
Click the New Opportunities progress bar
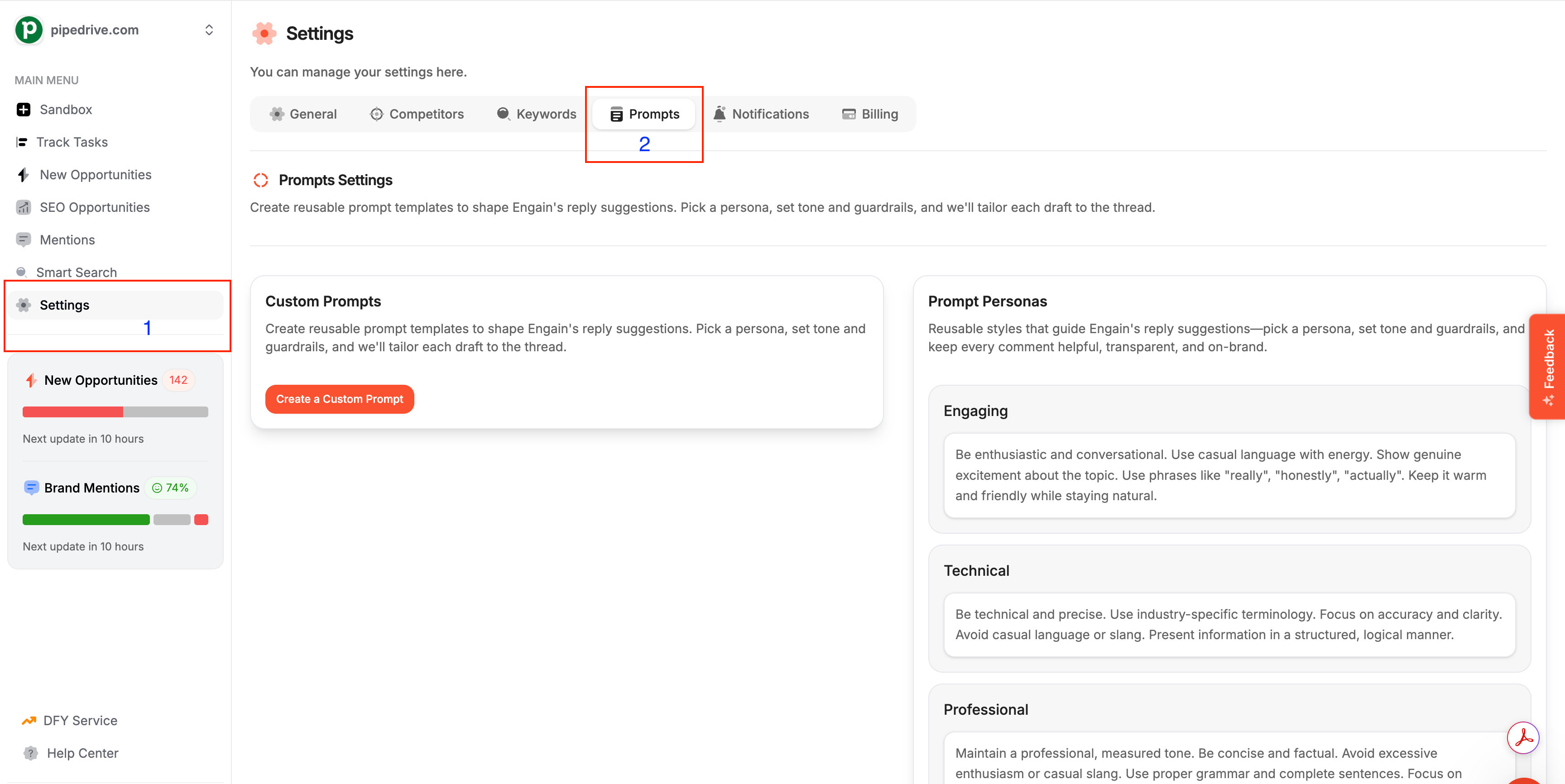point(115,412)
